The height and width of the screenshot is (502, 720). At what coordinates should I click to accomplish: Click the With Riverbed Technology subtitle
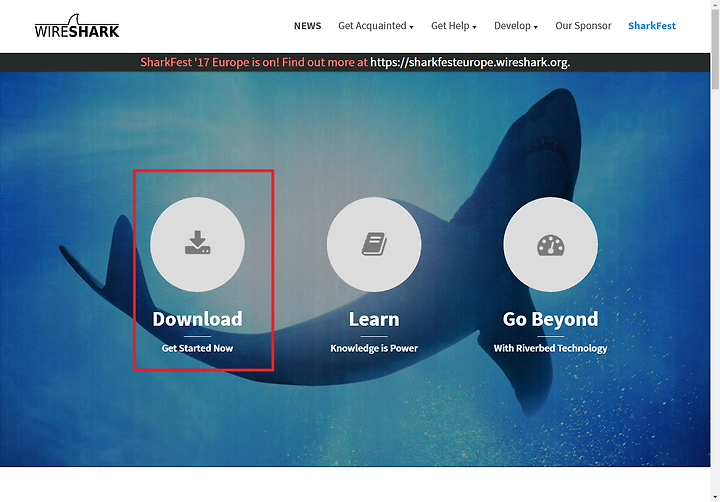[x=551, y=348]
